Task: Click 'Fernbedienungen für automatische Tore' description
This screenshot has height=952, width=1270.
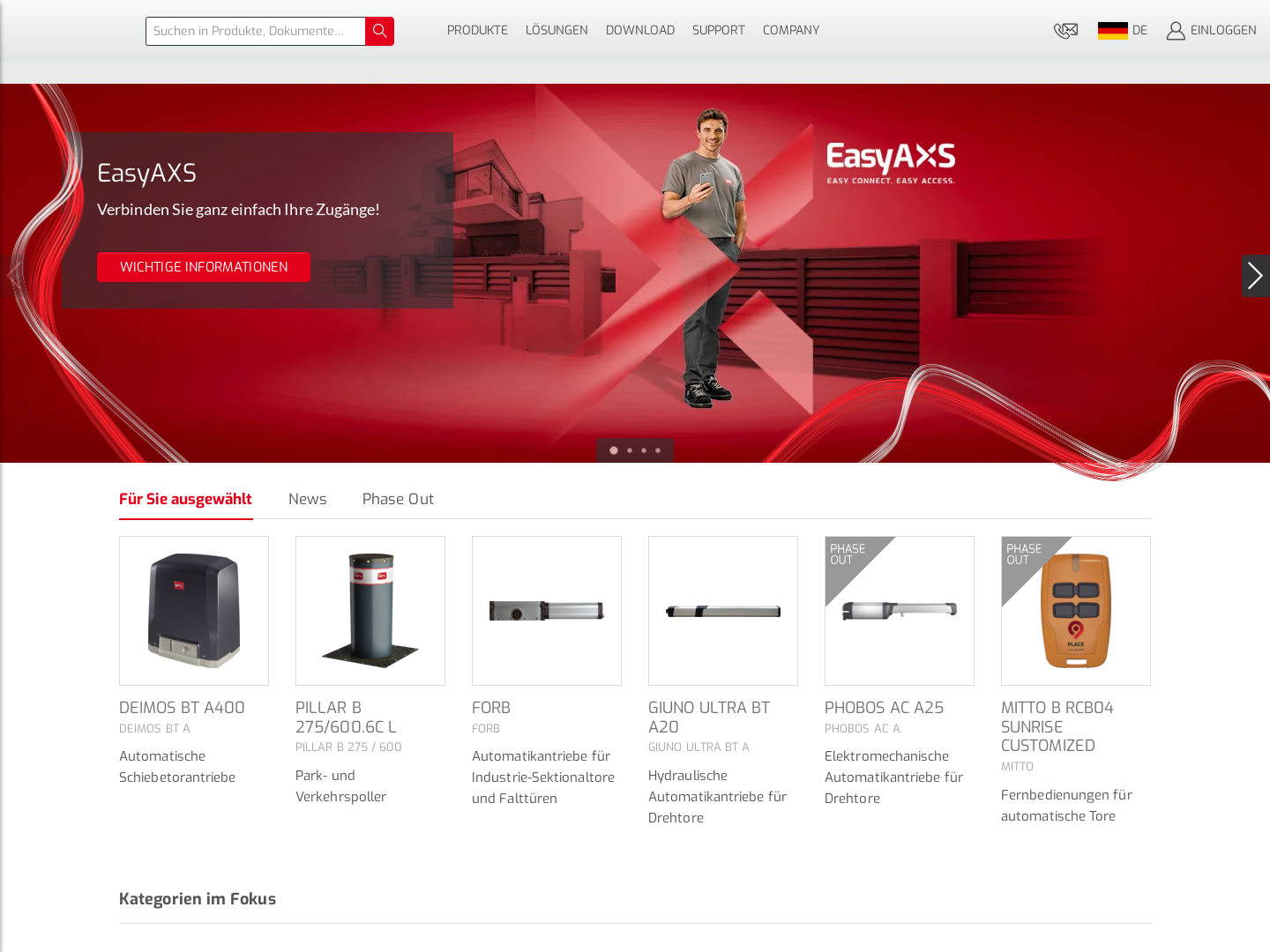Action: click(x=1066, y=806)
